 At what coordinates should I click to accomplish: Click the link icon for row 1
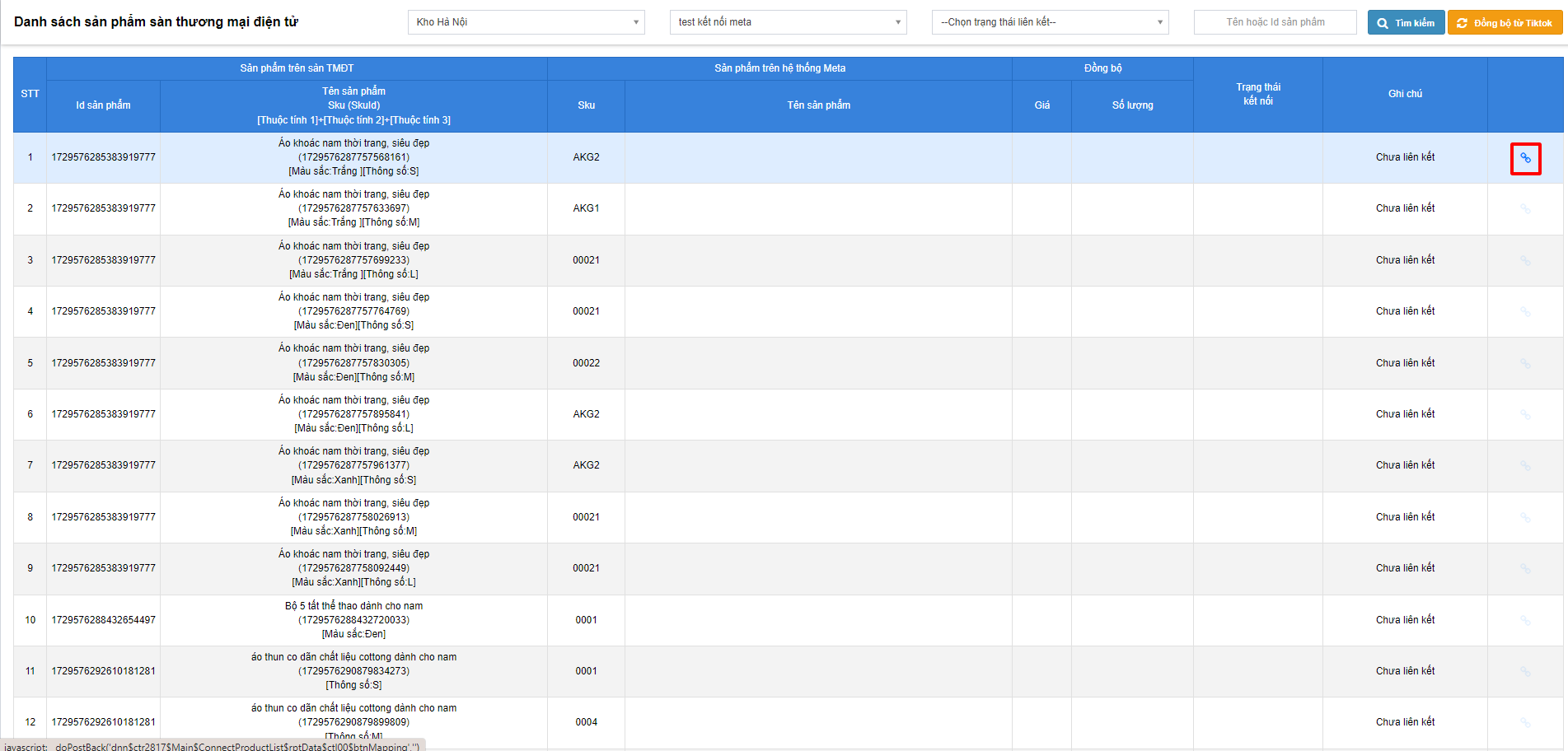(1525, 158)
